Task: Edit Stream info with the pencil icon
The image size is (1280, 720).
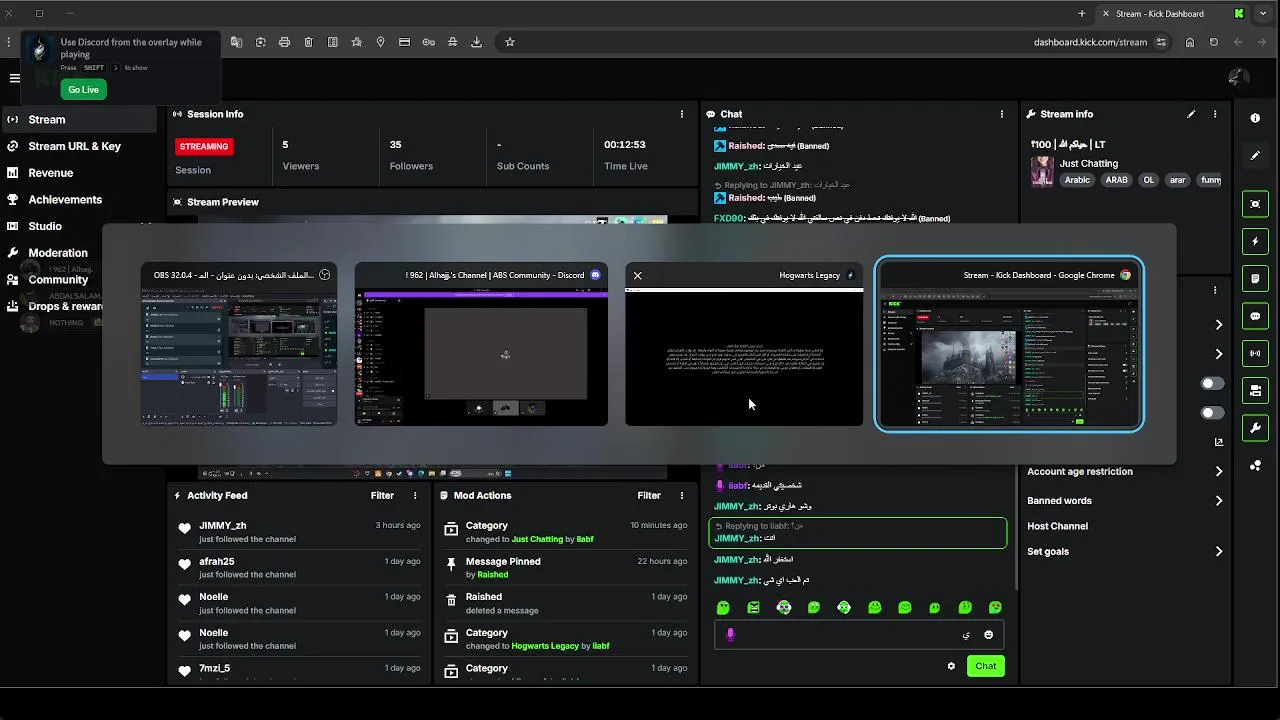Action: [1191, 114]
